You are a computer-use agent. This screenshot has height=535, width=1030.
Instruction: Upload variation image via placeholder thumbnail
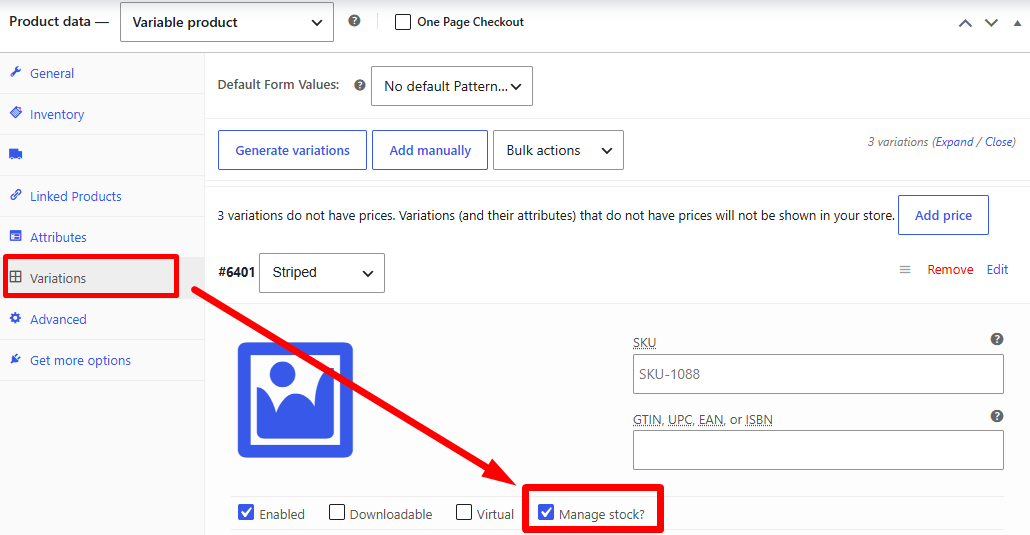point(296,400)
